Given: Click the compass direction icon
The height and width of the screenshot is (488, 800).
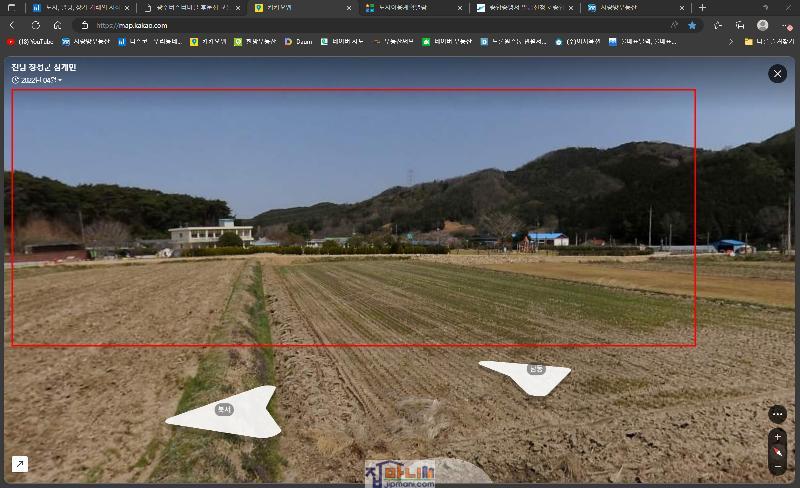Looking at the screenshot, I should point(777,452).
